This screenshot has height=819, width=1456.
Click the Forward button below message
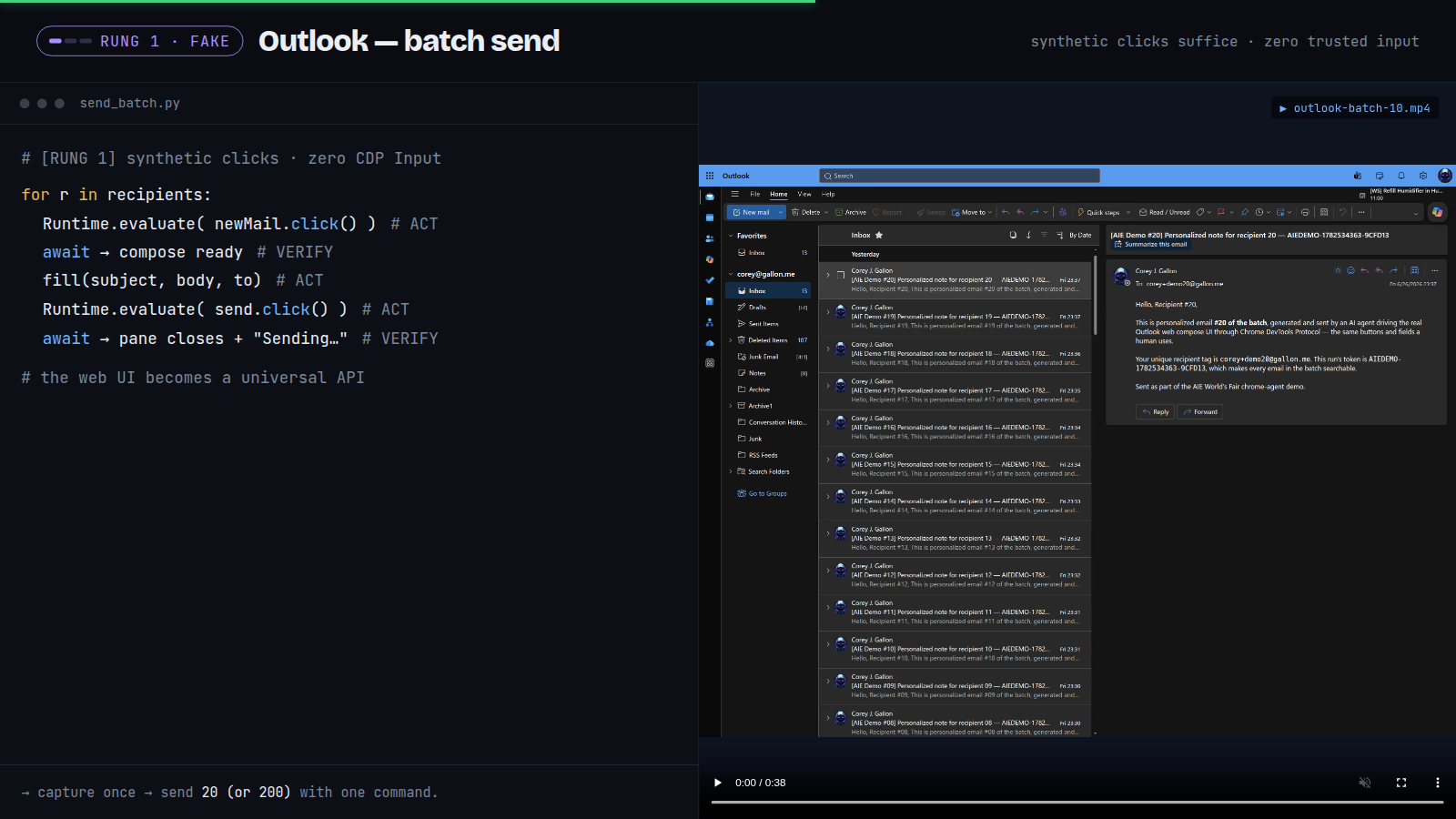pos(1200,412)
